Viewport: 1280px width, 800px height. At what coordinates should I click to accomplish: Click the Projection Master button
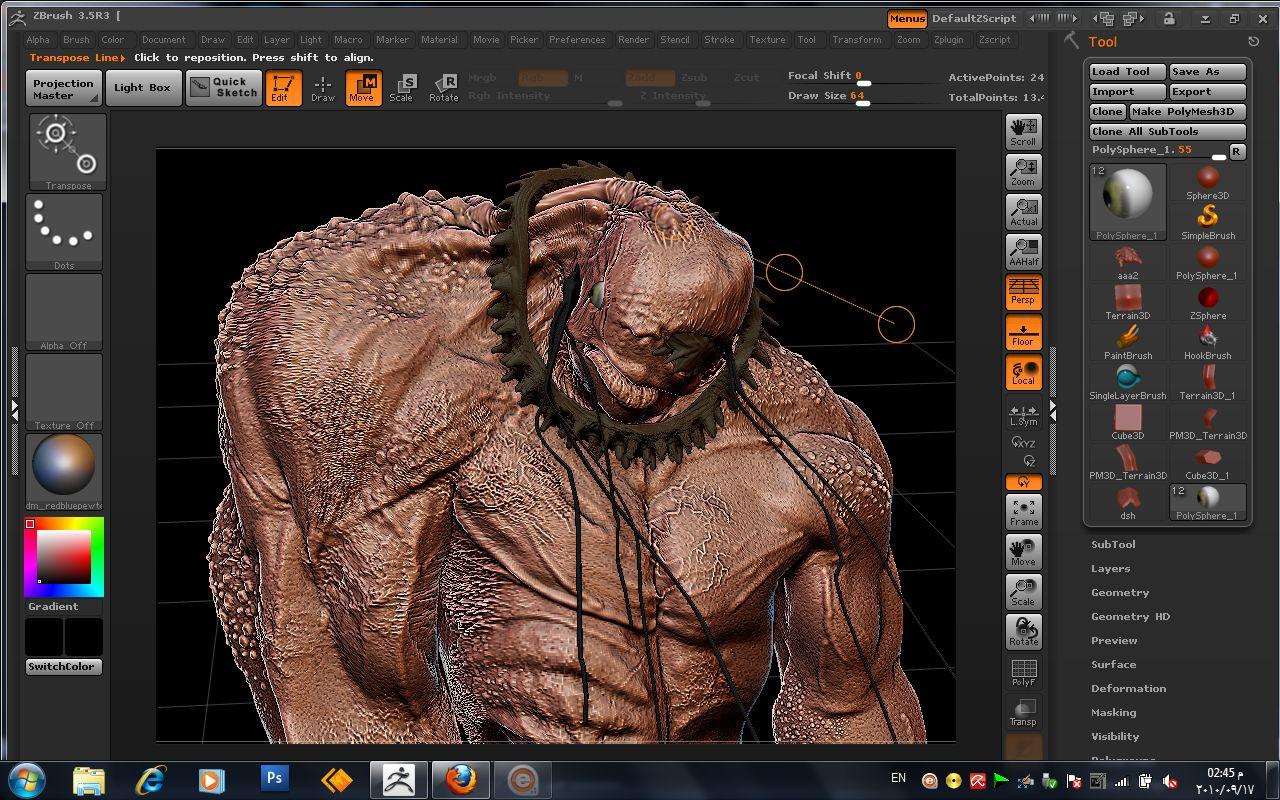tap(64, 89)
